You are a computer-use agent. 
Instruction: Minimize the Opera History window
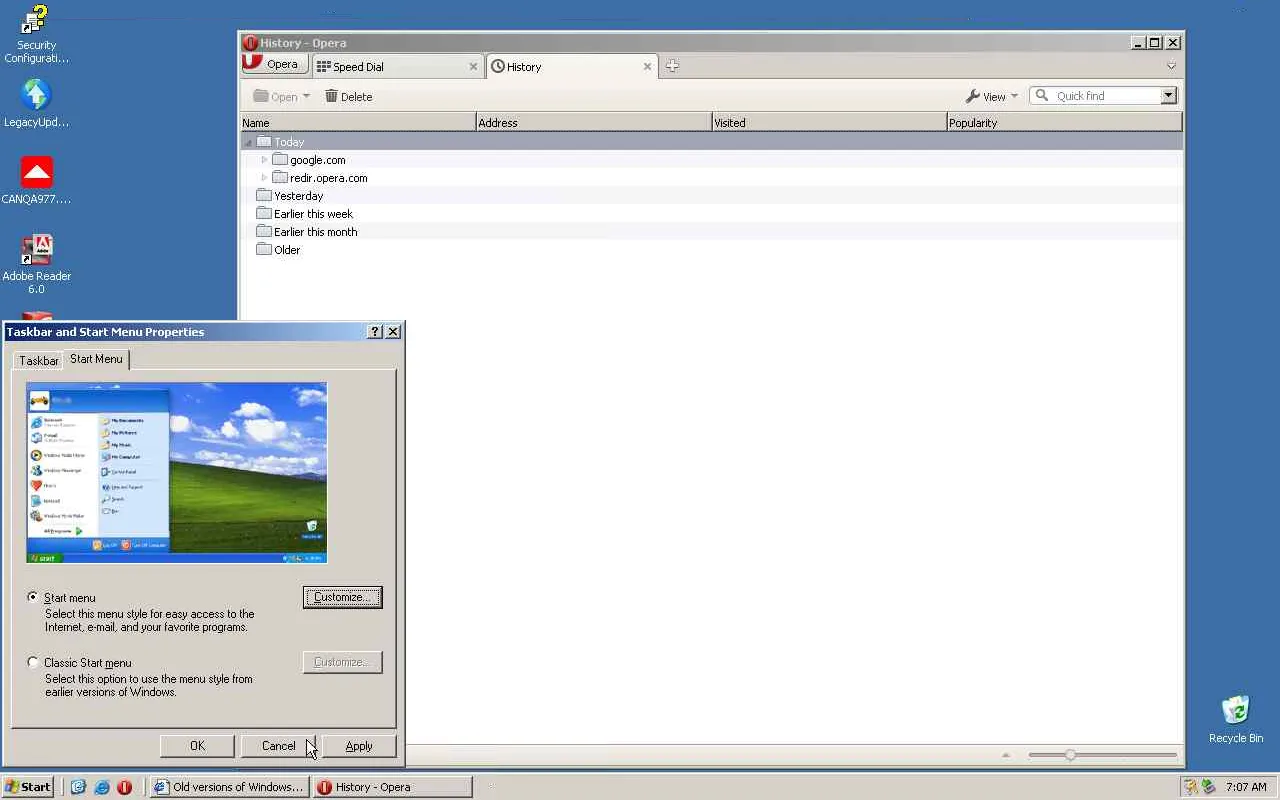click(x=1139, y=43)
